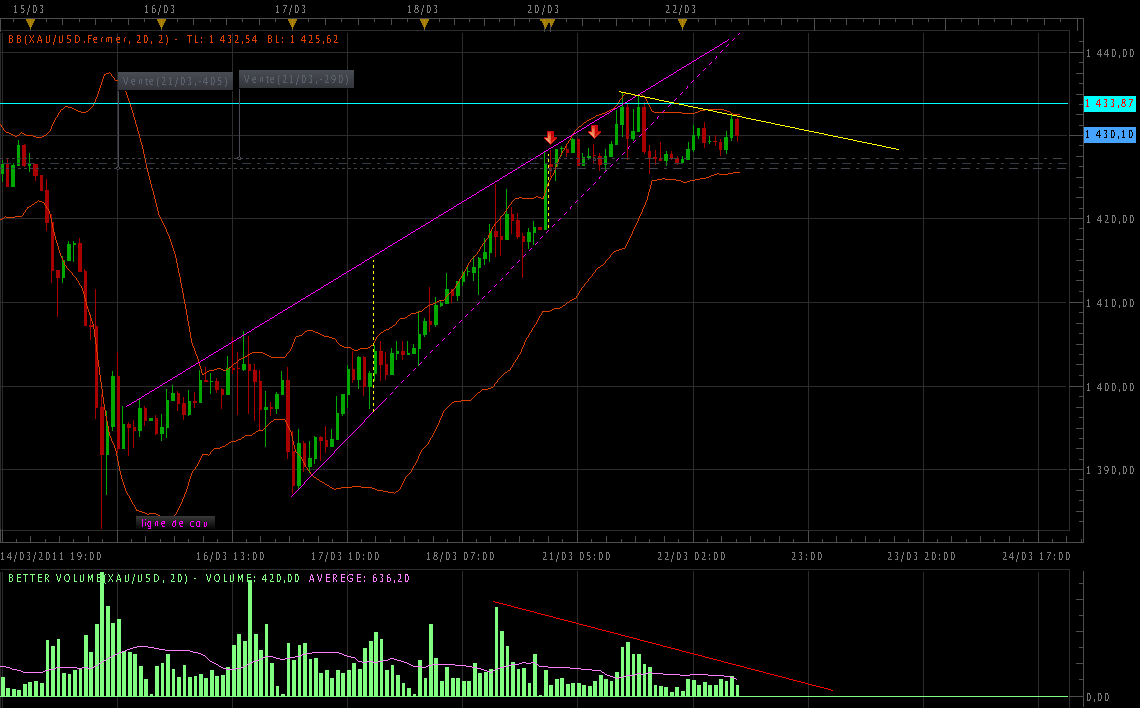Viewport: 1140px width, 708px height.
Task: Click the left red down-arrow sell signal
Action: [550, 137]
